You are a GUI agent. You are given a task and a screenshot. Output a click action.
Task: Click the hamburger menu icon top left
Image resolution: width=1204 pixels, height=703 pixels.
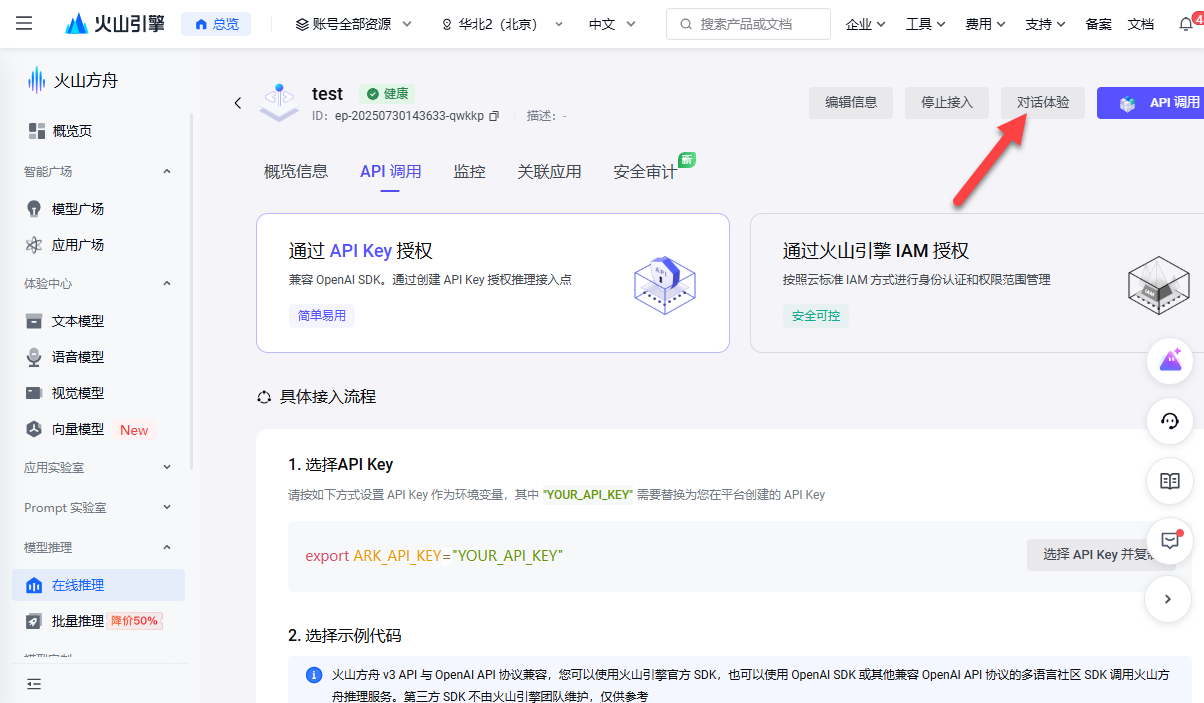24,24
